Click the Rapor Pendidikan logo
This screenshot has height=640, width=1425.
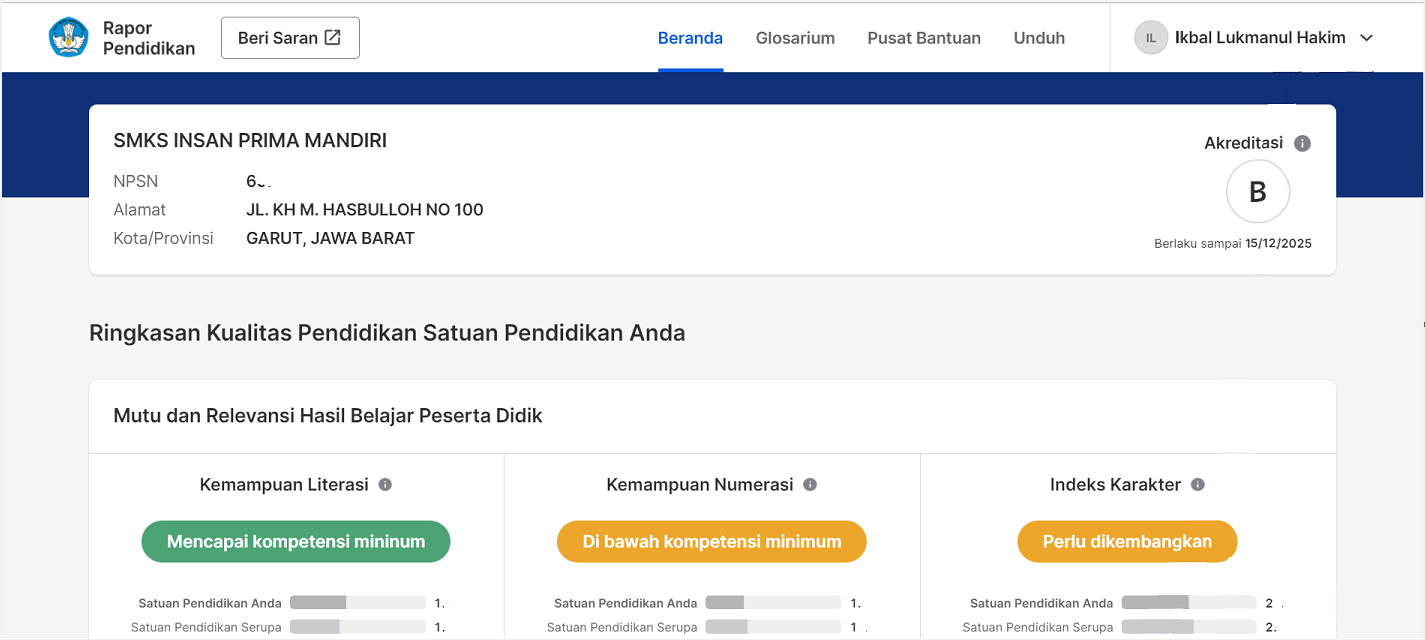pyautogui.click(x=69, y=38)
